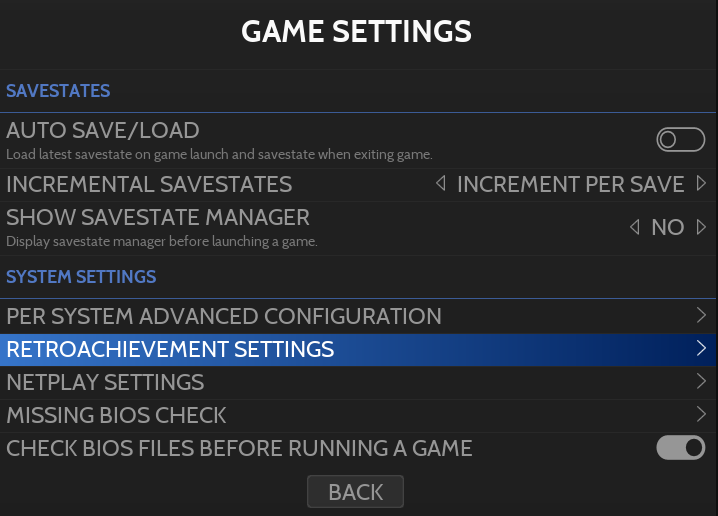Click the Auto Save/Load label
718x516 pixels.
point(103,131)
